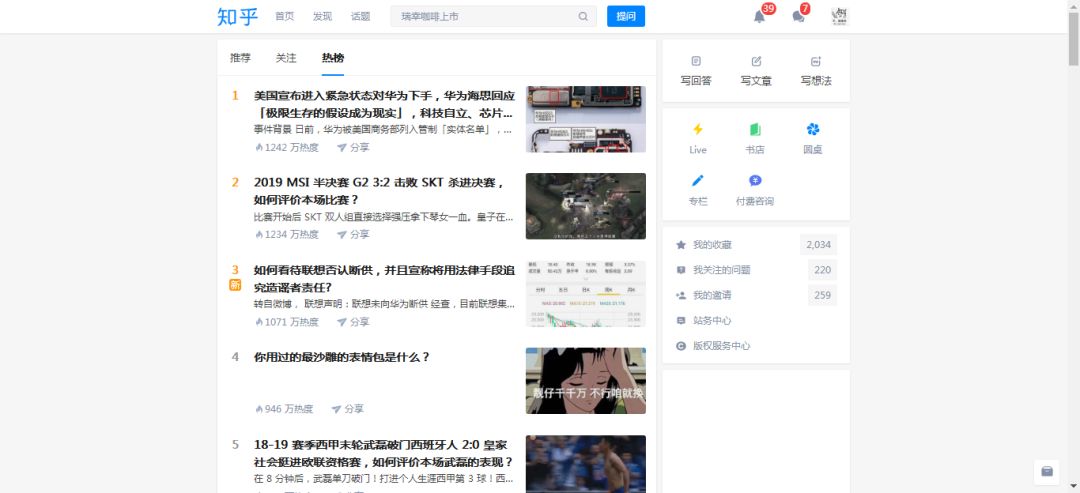
Task: Click the star icon beside 我的收藏
Action: [x=681, y=244]
